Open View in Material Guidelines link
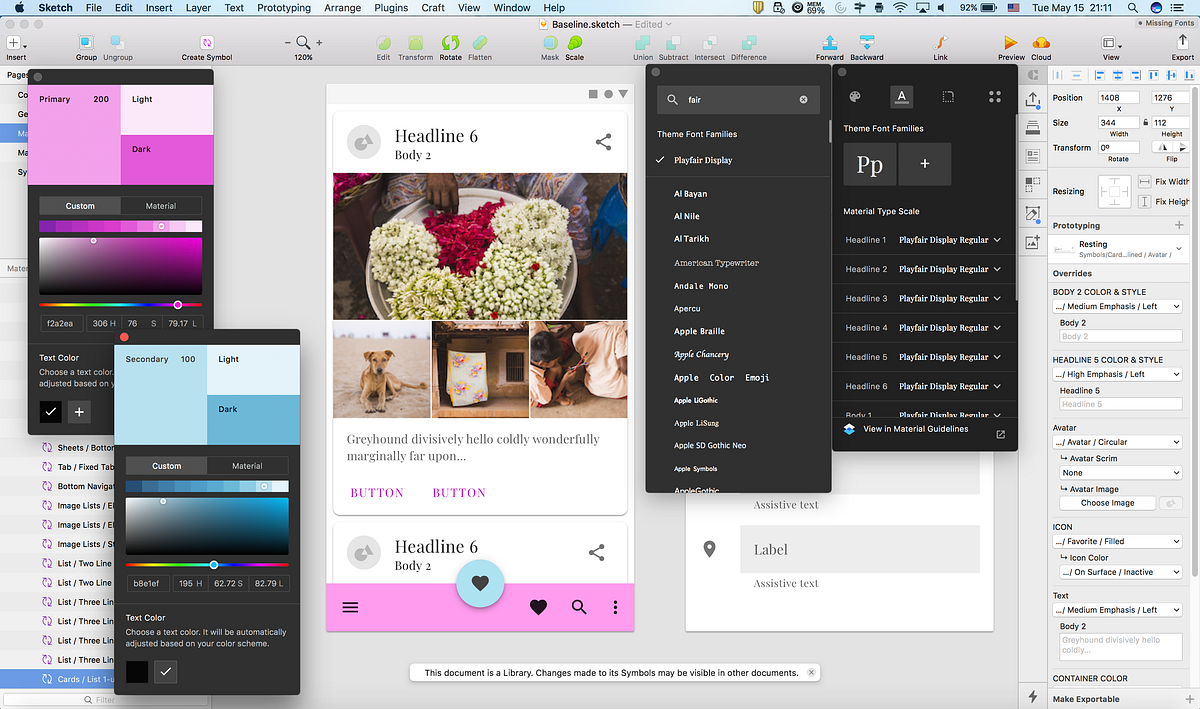1200x709 pixels. [916, 429]
